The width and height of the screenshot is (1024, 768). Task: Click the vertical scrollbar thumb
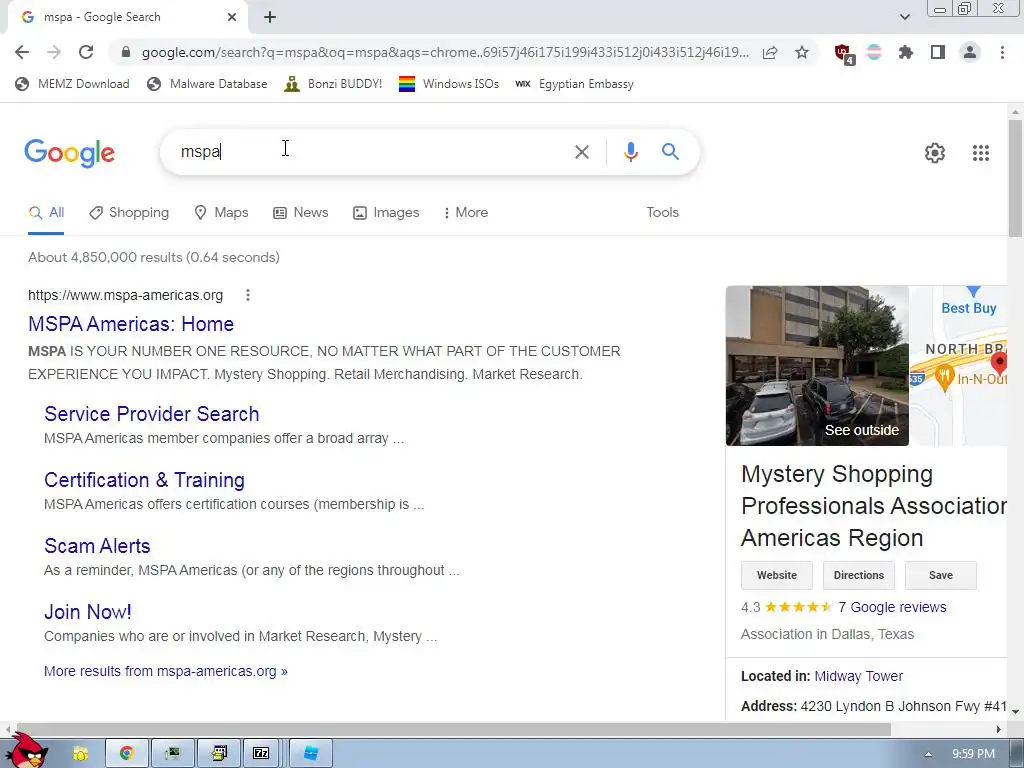(1016, 179)
